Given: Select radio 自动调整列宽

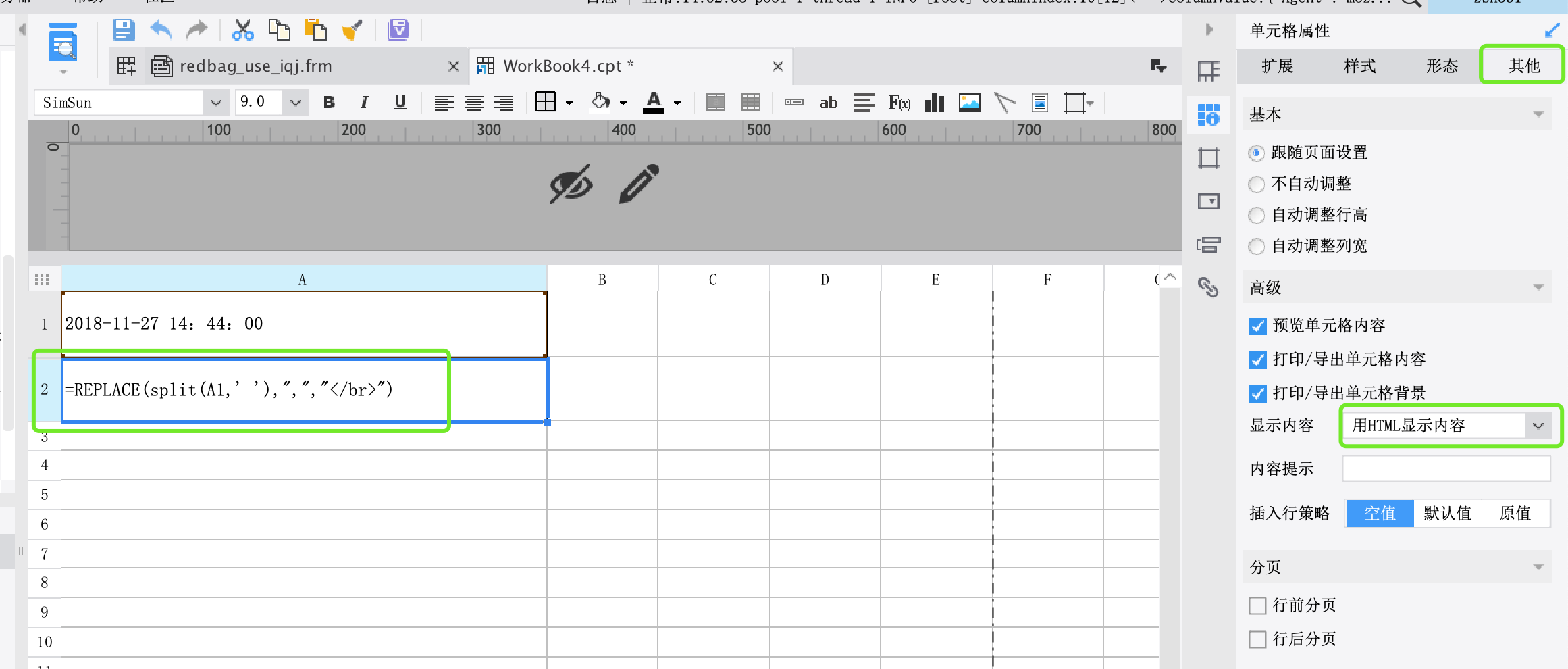Looking at the screenshot, I should [x=1256, y=247].
